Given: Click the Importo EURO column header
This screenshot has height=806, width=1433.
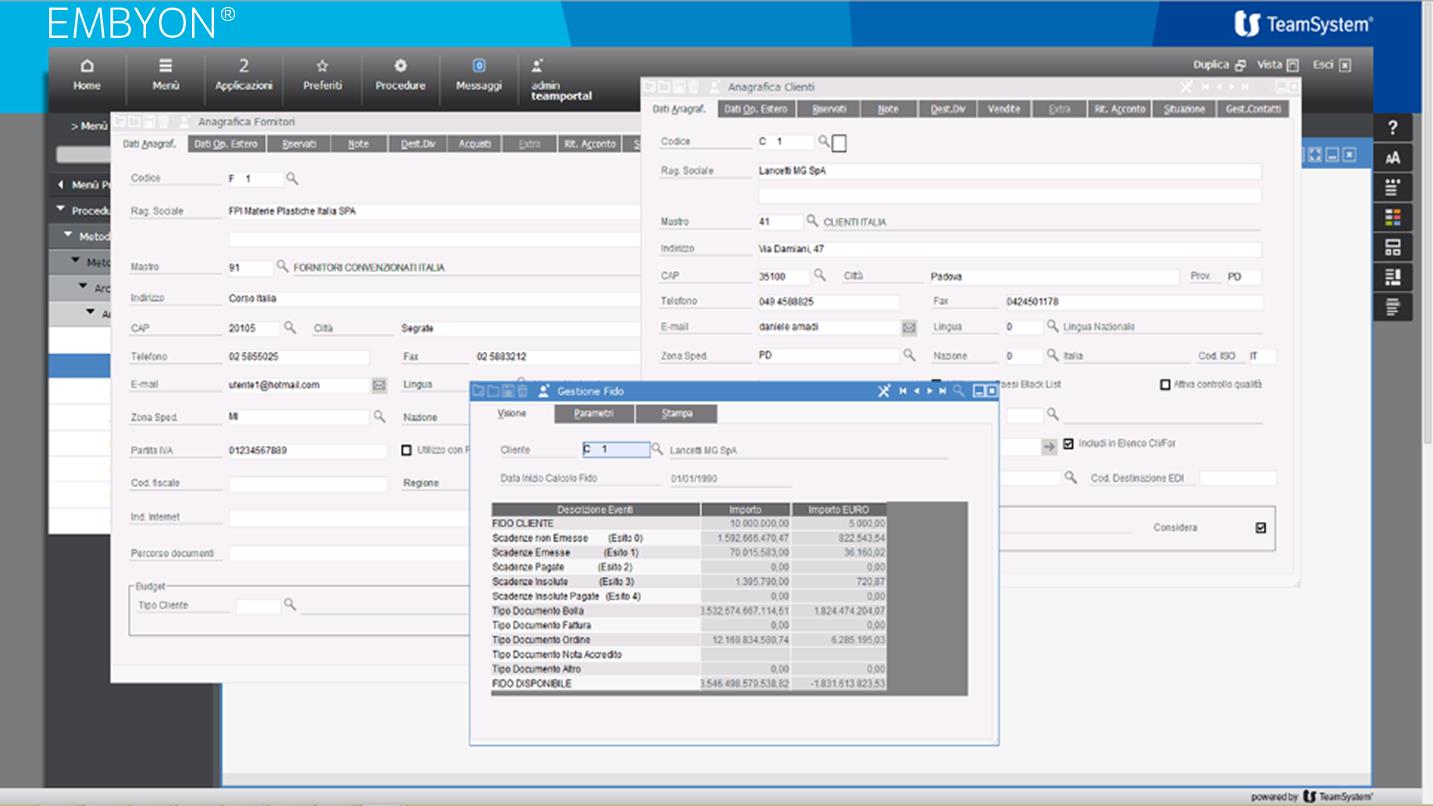Looking at the screenshot, I should pos(838,510).
